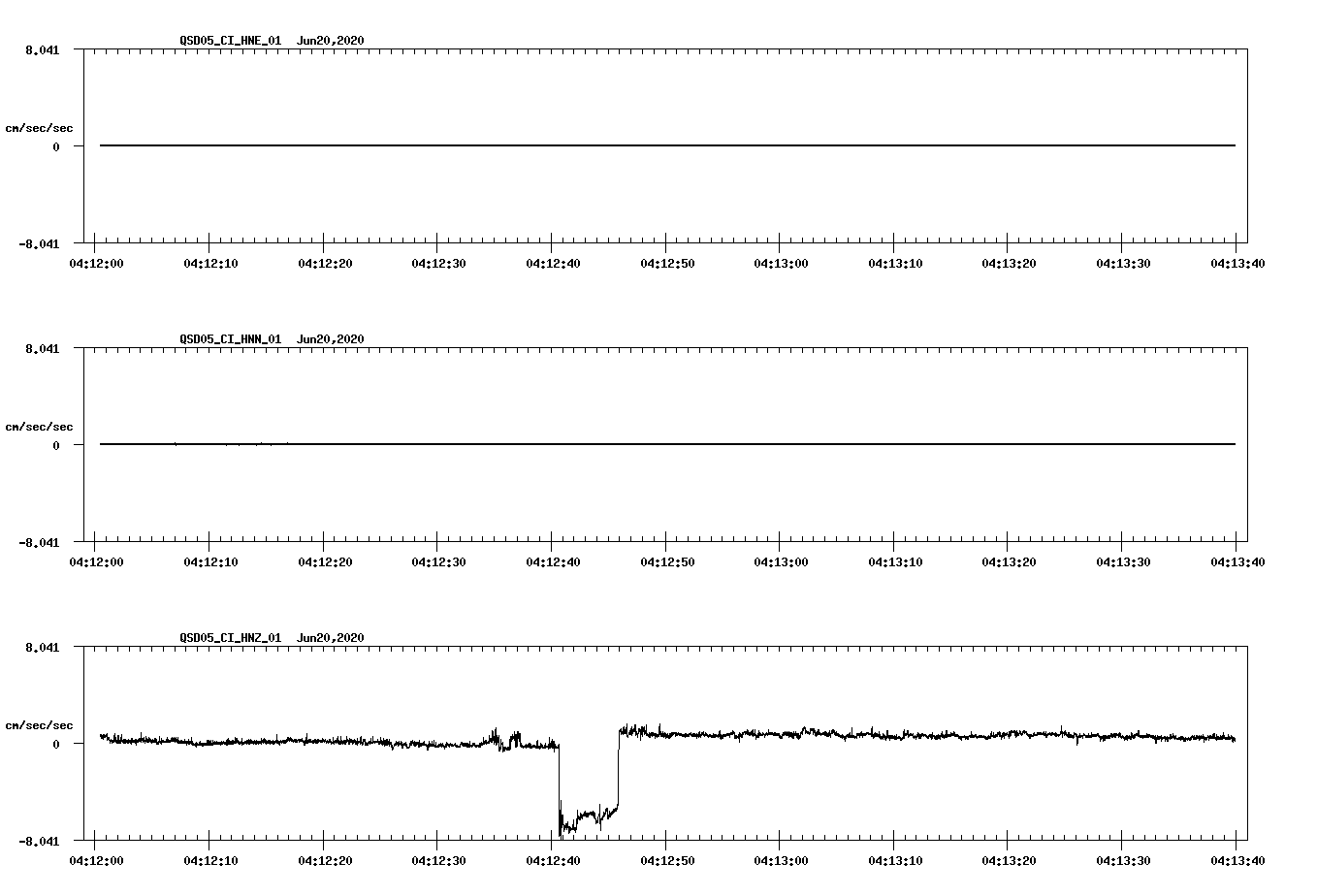Select the 8.041 upper limit on HNE plot
This screenshot has height=896, width=1317.
click(x=43, y=49)
